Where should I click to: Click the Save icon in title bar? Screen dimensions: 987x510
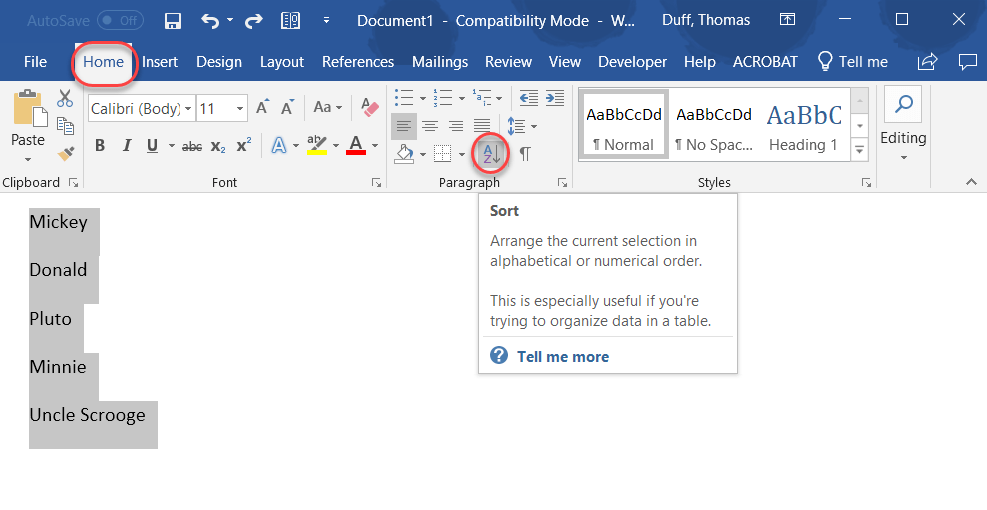pos(172,21)
